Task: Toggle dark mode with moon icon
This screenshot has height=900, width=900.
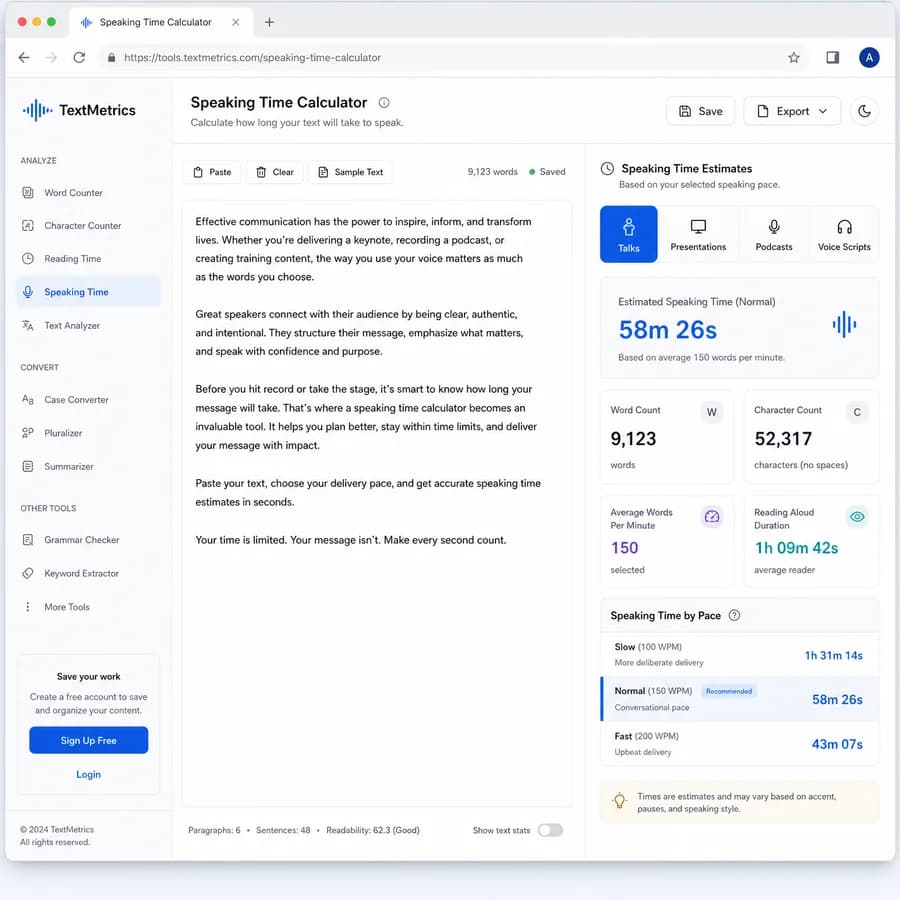Action: click(x=864, y=111)
